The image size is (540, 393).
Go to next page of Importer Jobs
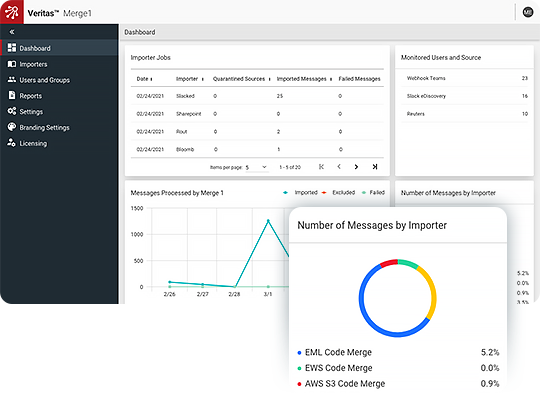pyautogui.click(x=356, y=167)
